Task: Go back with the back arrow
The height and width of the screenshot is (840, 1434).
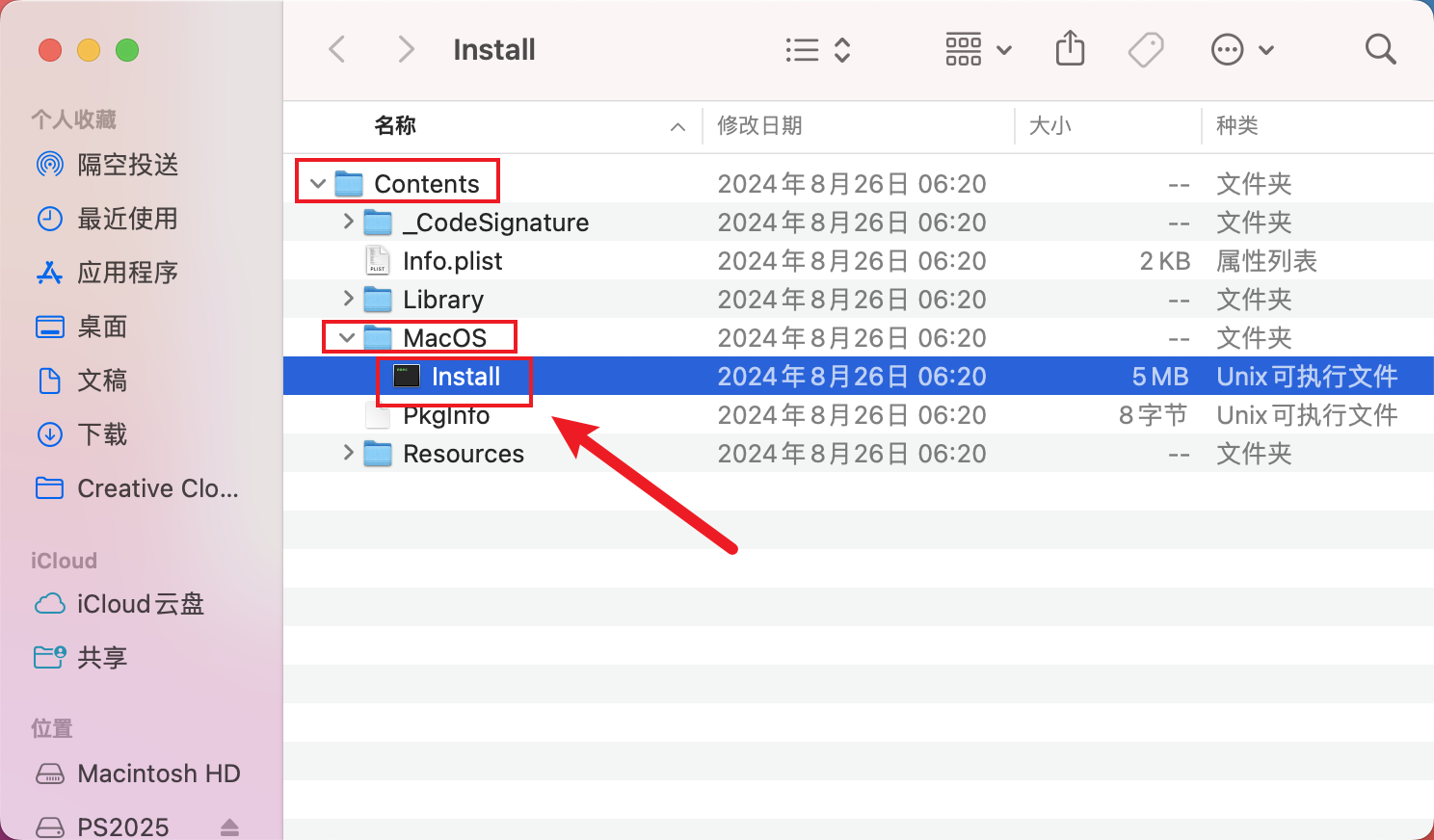Action: click(x=337, y=49)
